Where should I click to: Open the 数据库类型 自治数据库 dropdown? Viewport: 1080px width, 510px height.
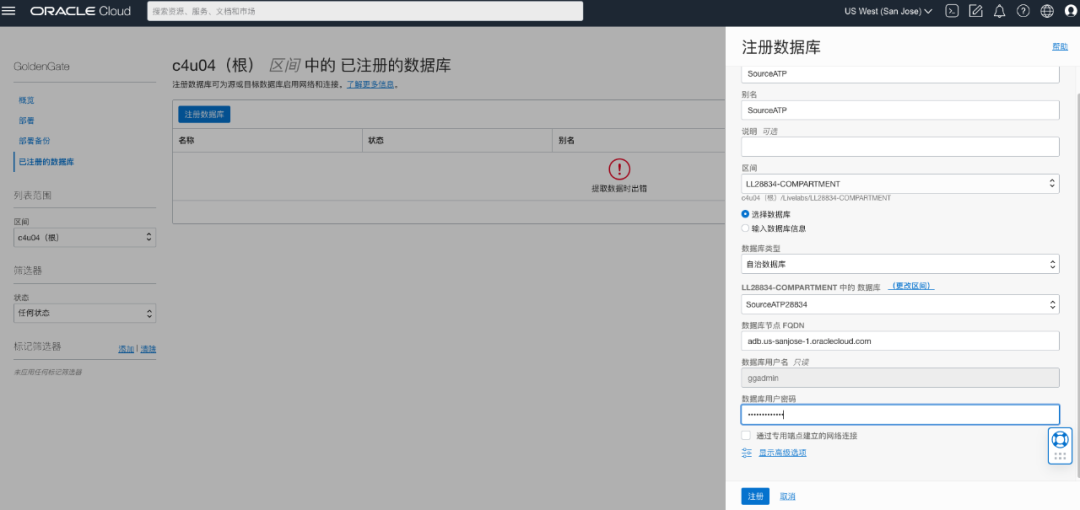[x=900, y=264]
